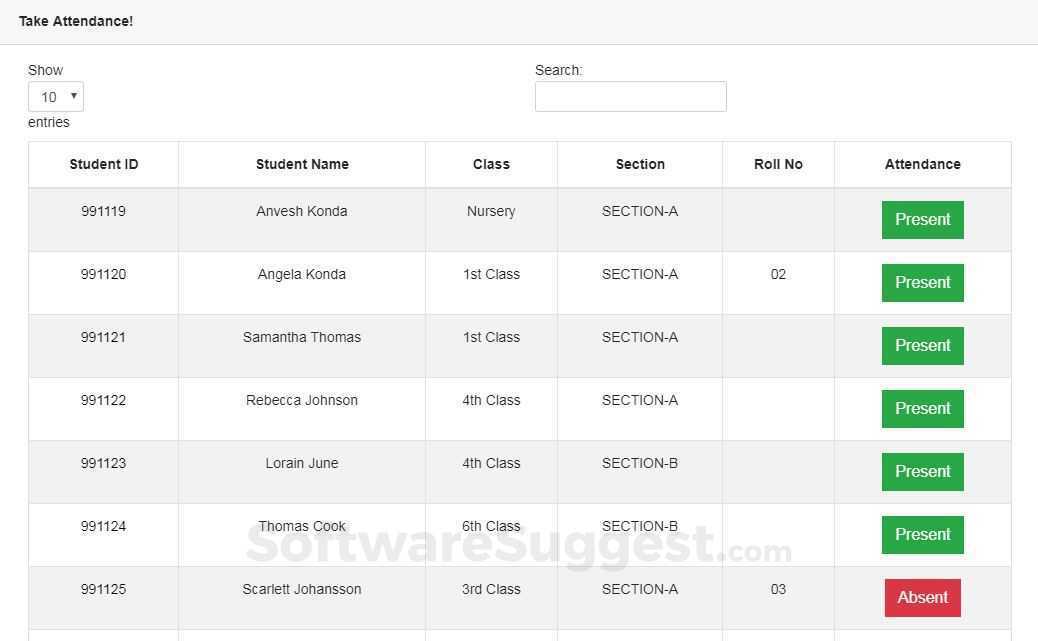
Task: Sort by Student ID column header
Action: (103, 164)
